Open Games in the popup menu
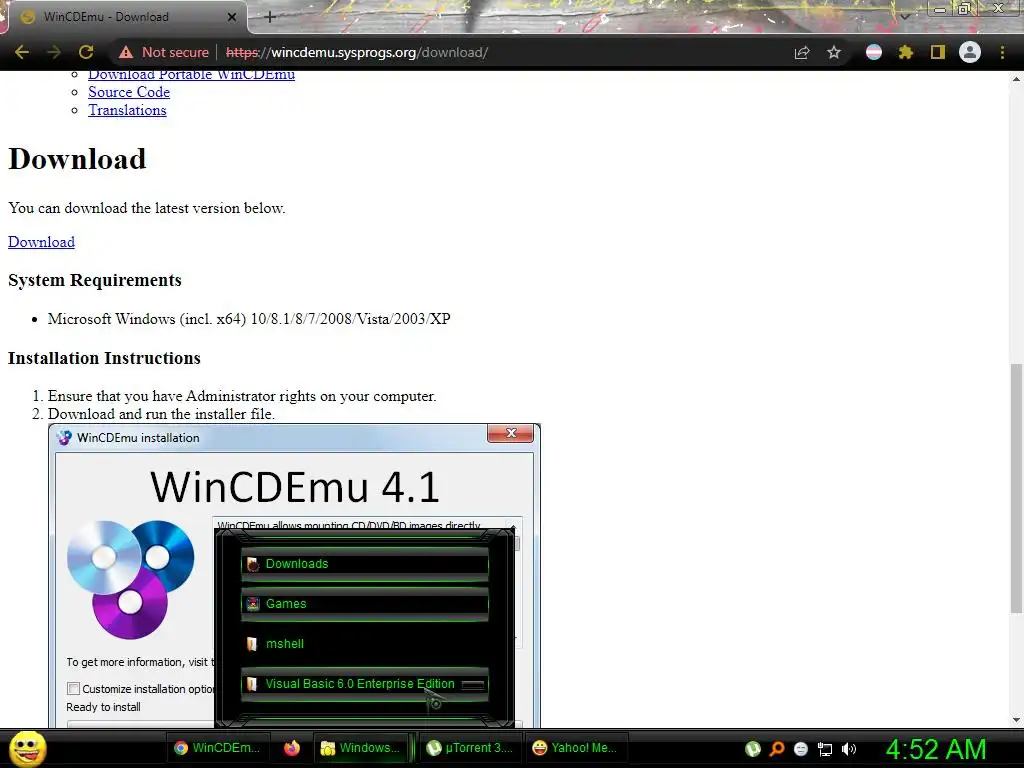This screenshot has height=768, width=1024. point(364,603)
